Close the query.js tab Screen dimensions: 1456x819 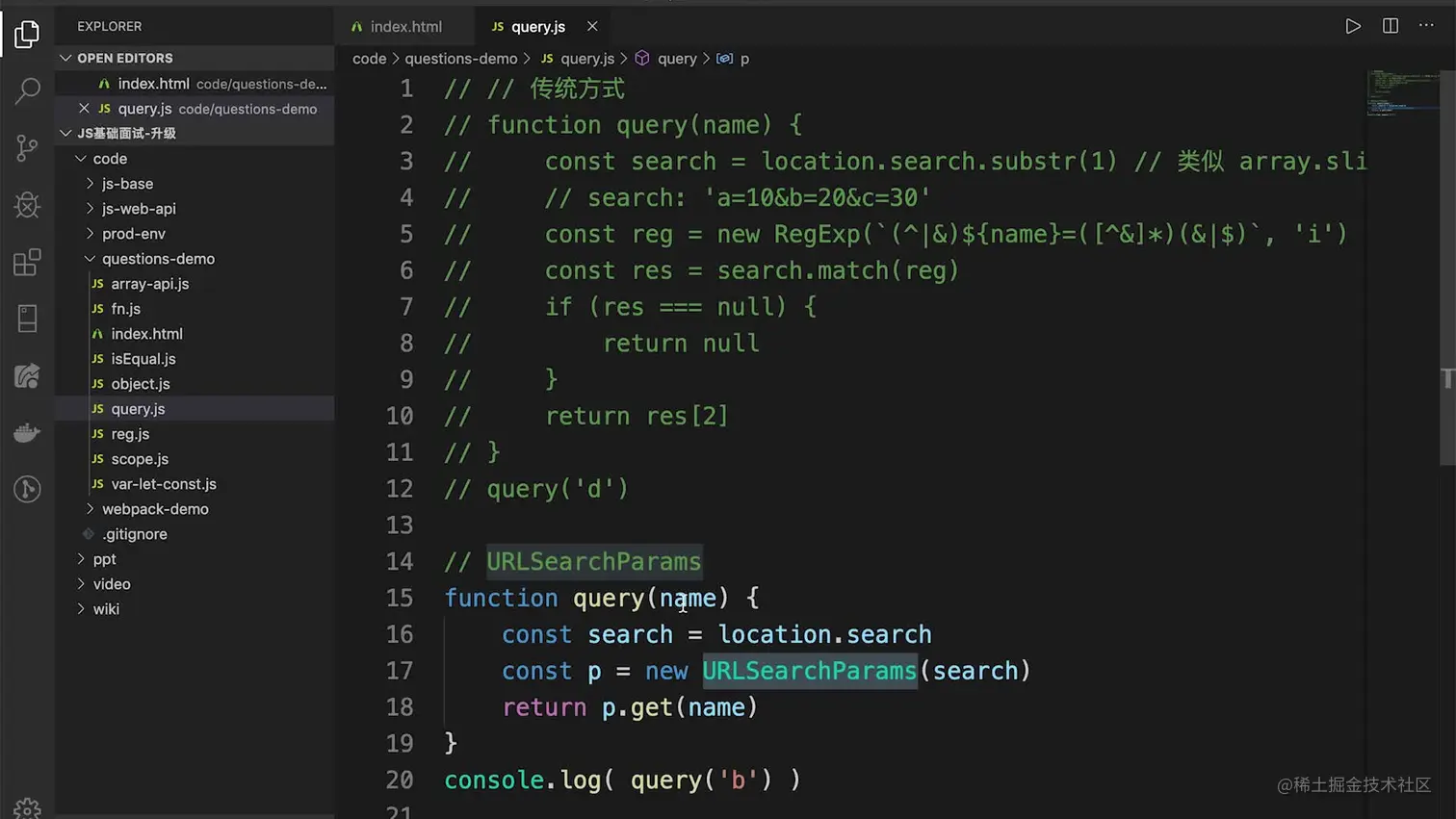coord(592,26)
